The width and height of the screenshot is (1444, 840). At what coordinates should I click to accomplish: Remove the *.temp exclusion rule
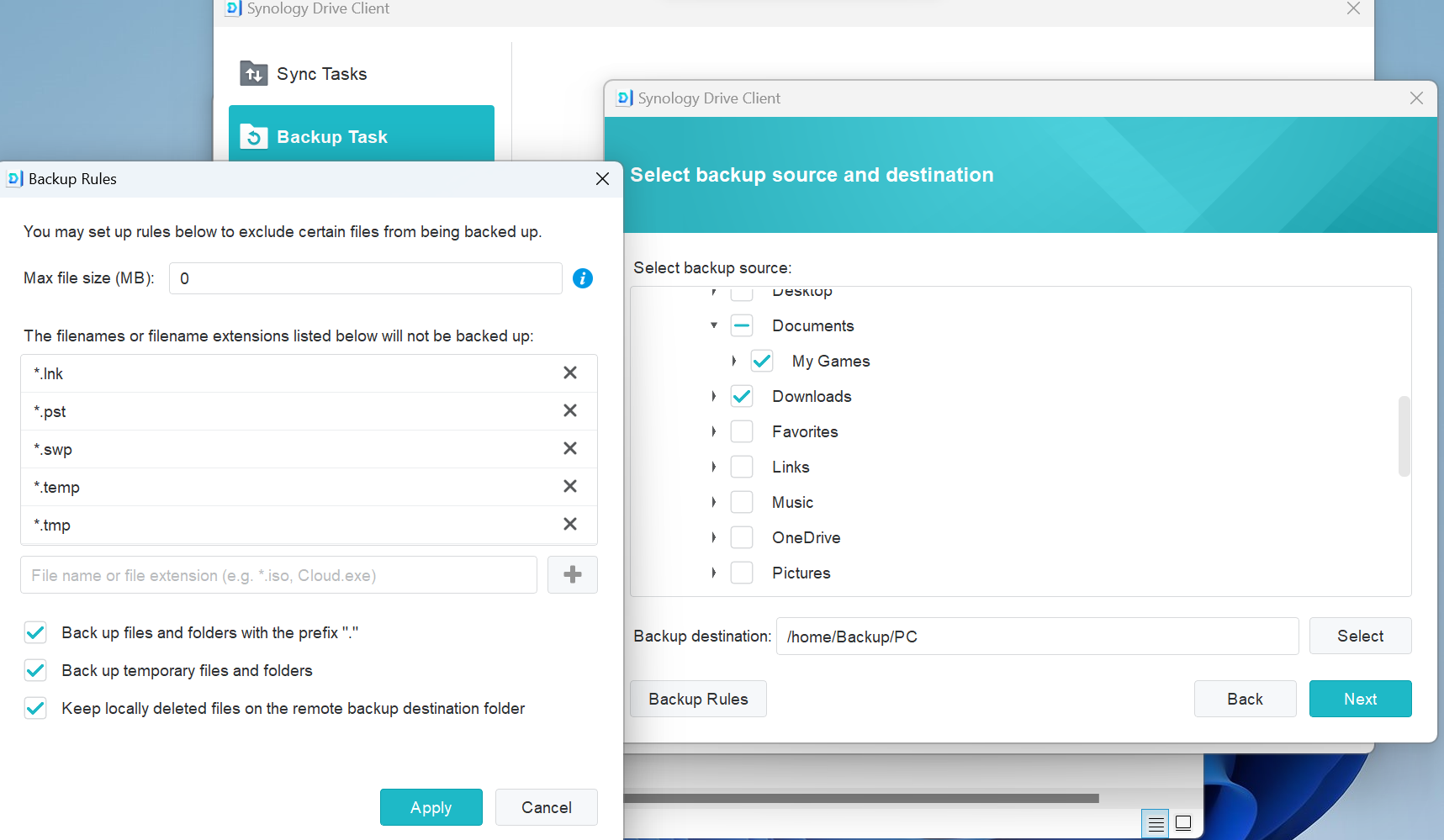[x=570, y=486]
